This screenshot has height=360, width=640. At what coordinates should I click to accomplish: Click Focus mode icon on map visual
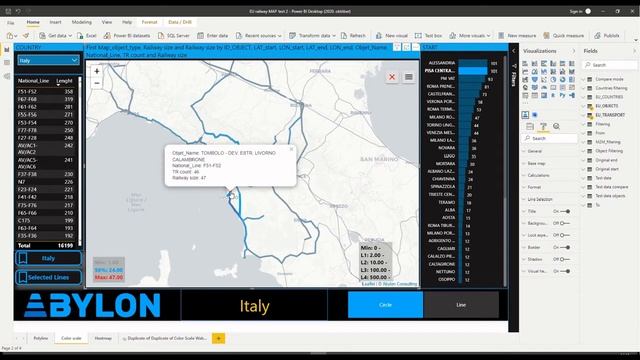coord(407,47)
